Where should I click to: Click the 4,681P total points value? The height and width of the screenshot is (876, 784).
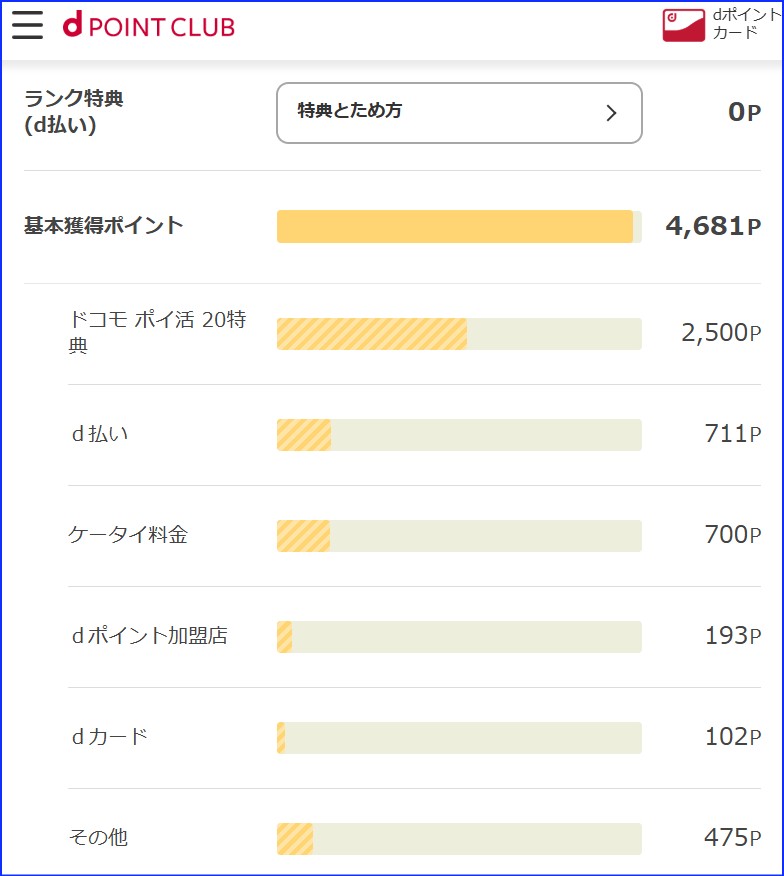coord(713,226)
